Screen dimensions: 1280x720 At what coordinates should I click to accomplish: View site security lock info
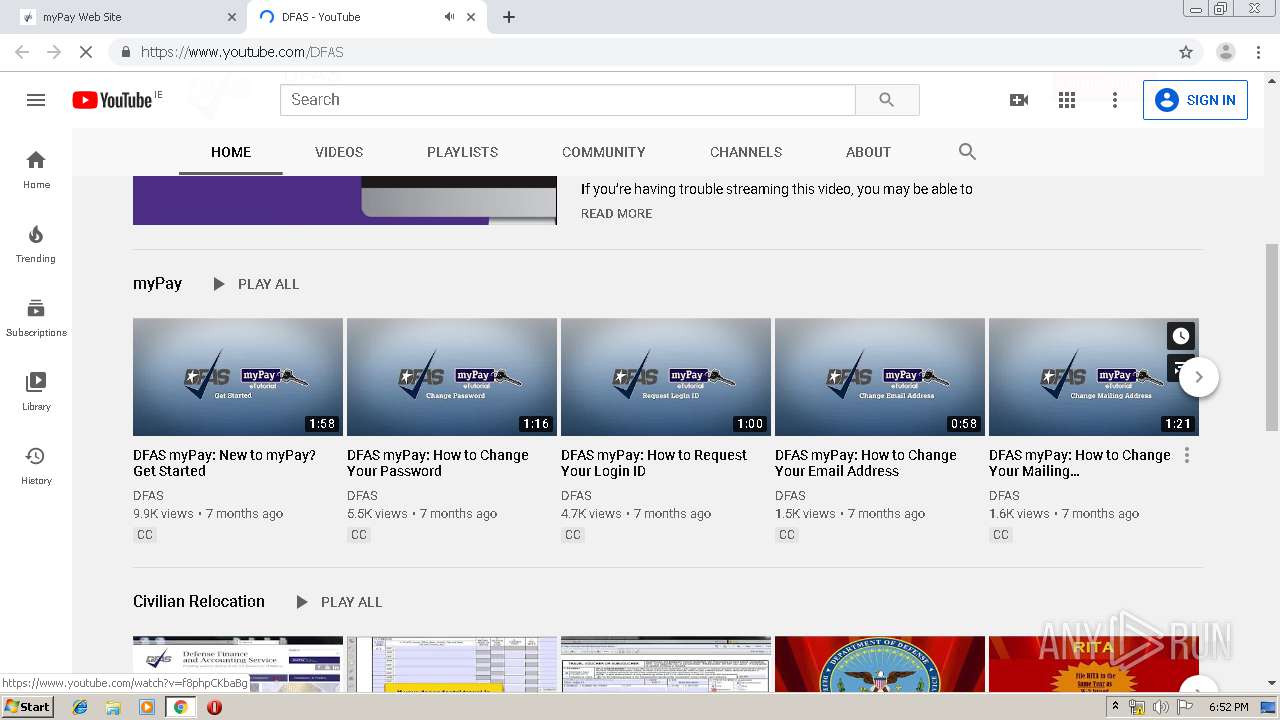click(x=125, y=52)
